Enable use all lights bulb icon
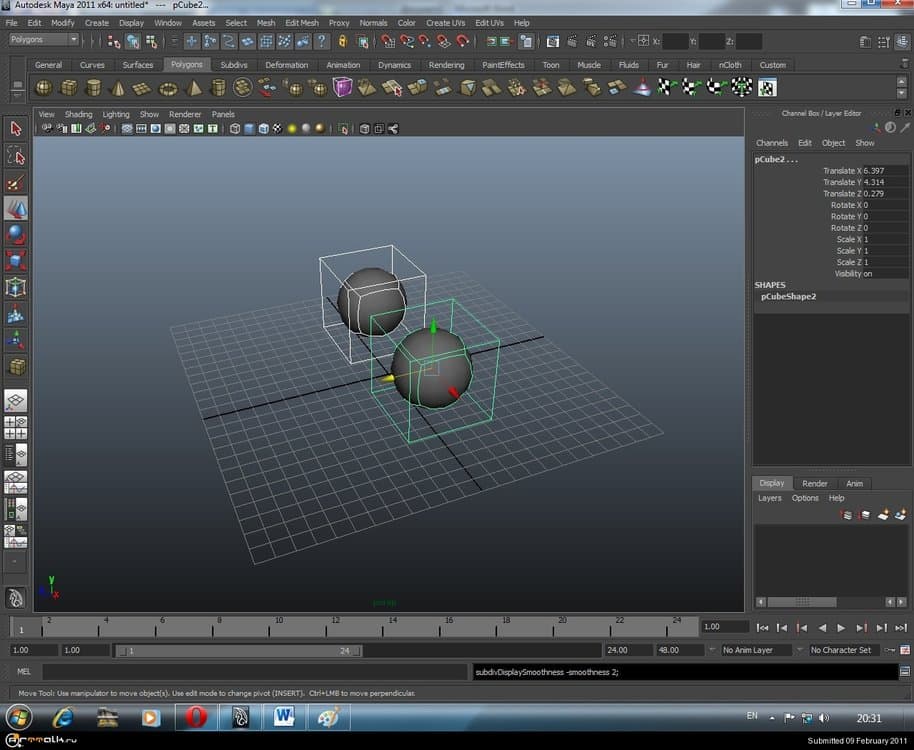Image resolution: width=914 pixels, height=750 pixels. point(292,129)
